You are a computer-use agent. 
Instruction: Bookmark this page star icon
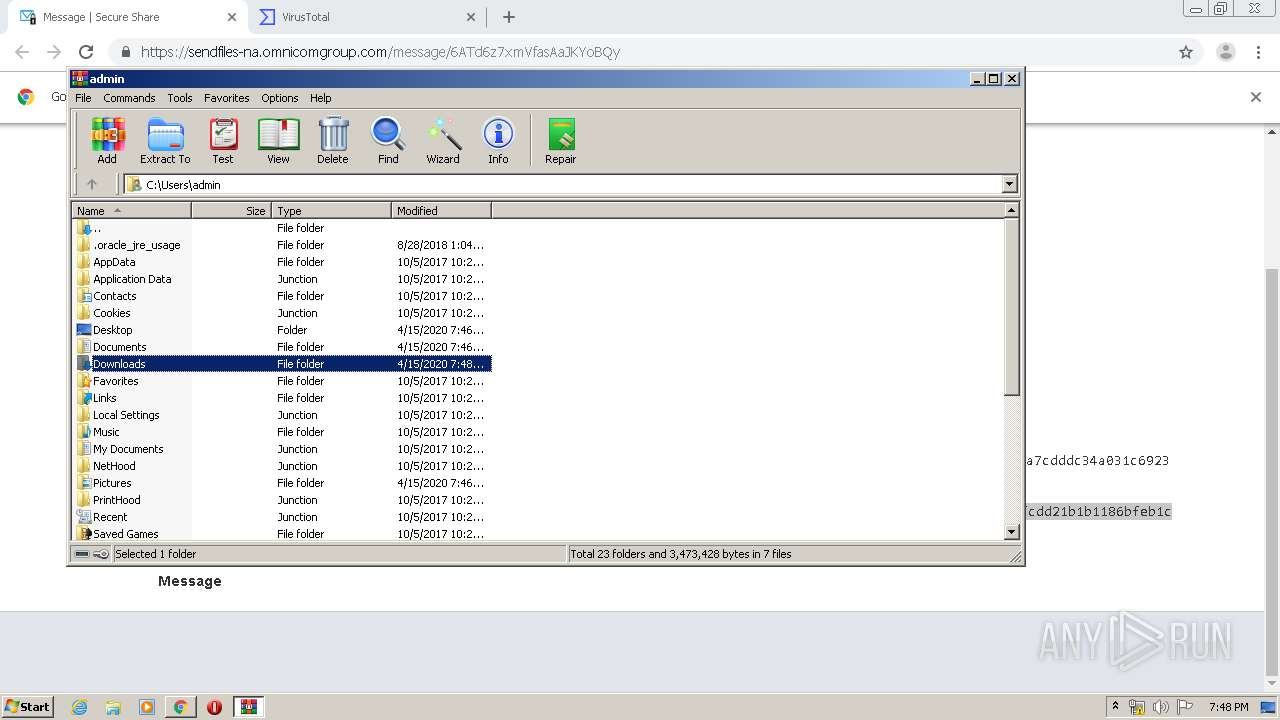pos(1186,52)
